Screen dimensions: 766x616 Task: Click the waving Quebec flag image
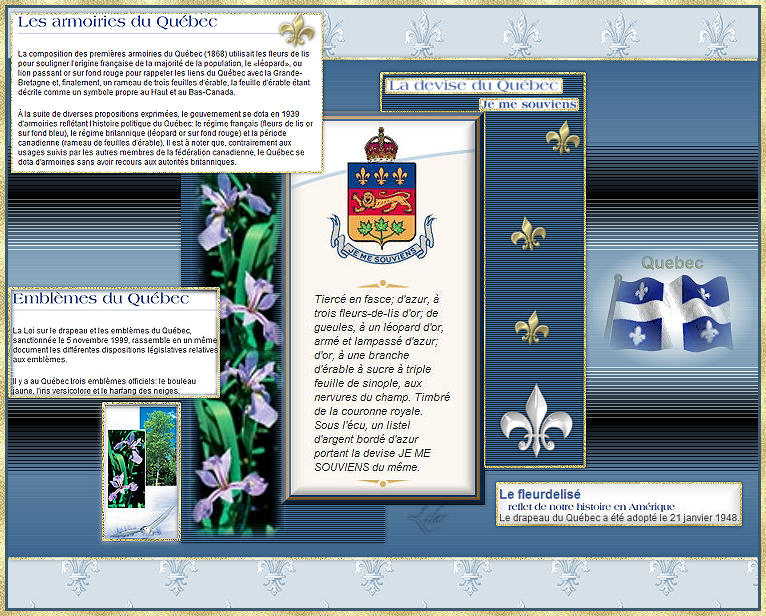pos(670,313)
